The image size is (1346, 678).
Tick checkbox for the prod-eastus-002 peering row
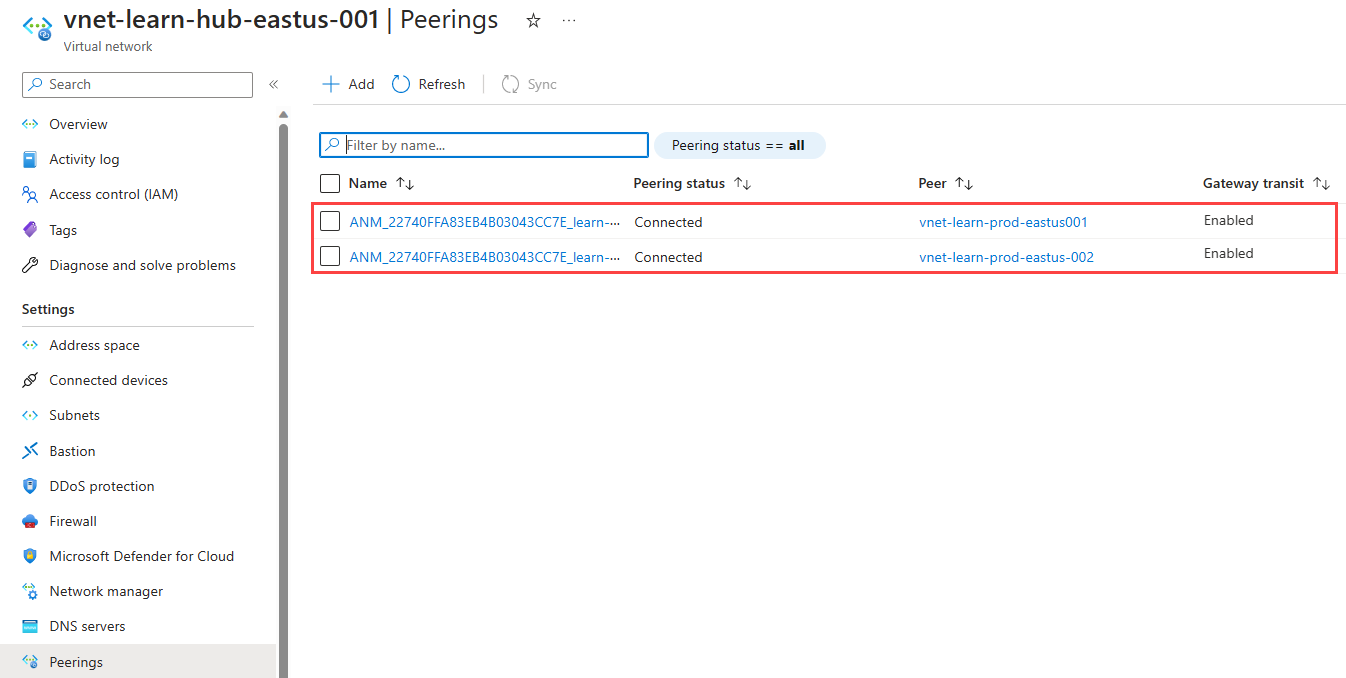(330, 257)
